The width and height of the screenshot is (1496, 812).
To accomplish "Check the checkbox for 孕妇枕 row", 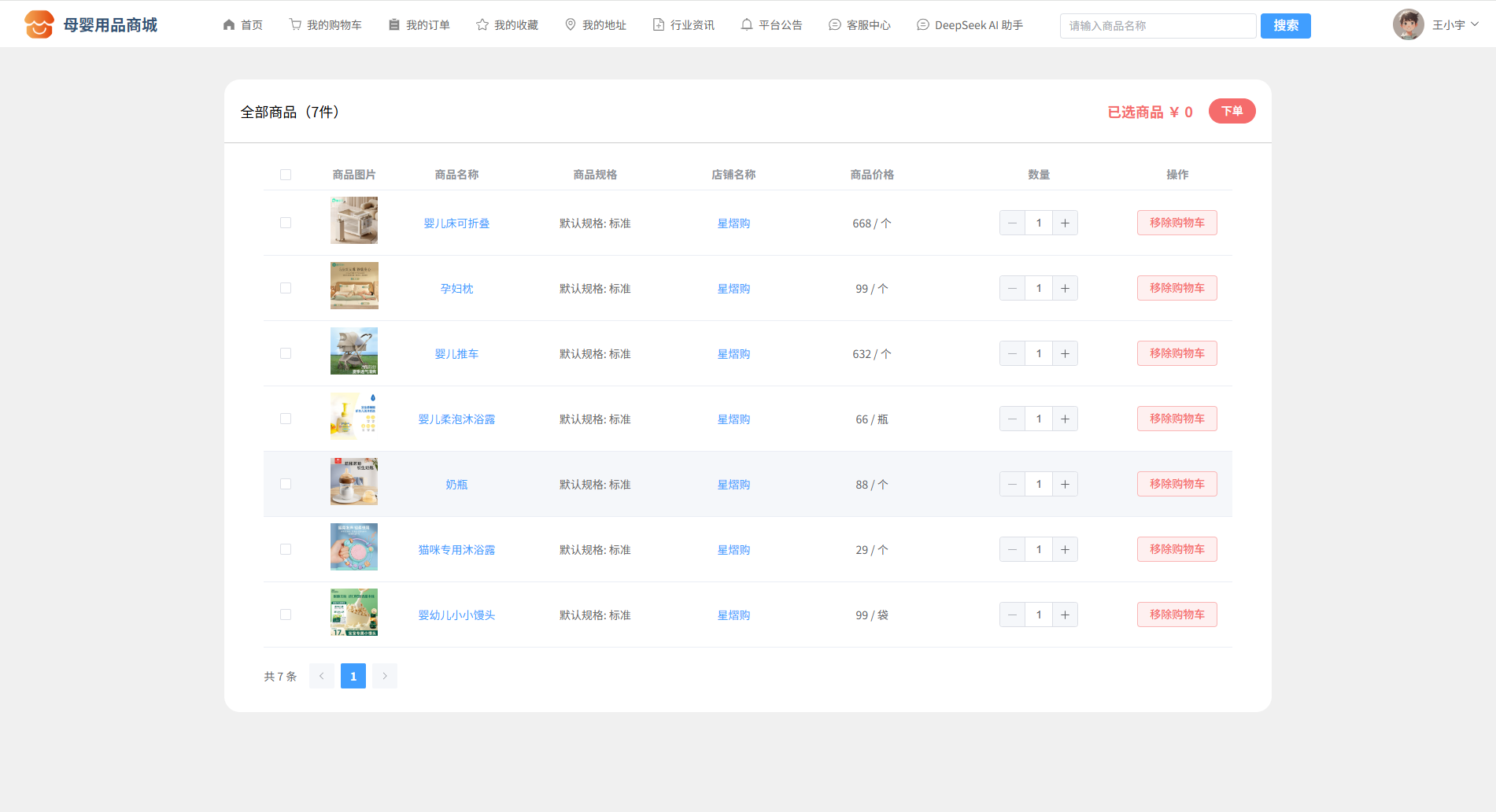I will pos(286,288).
